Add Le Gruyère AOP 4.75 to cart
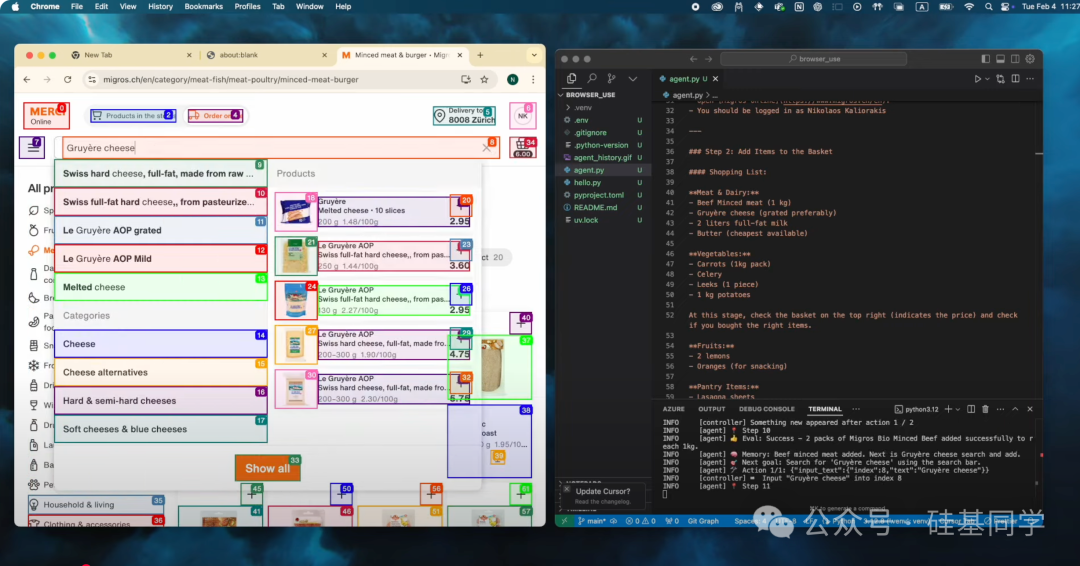Screen dimensions: 1080x566 click(x=460, y=339)
